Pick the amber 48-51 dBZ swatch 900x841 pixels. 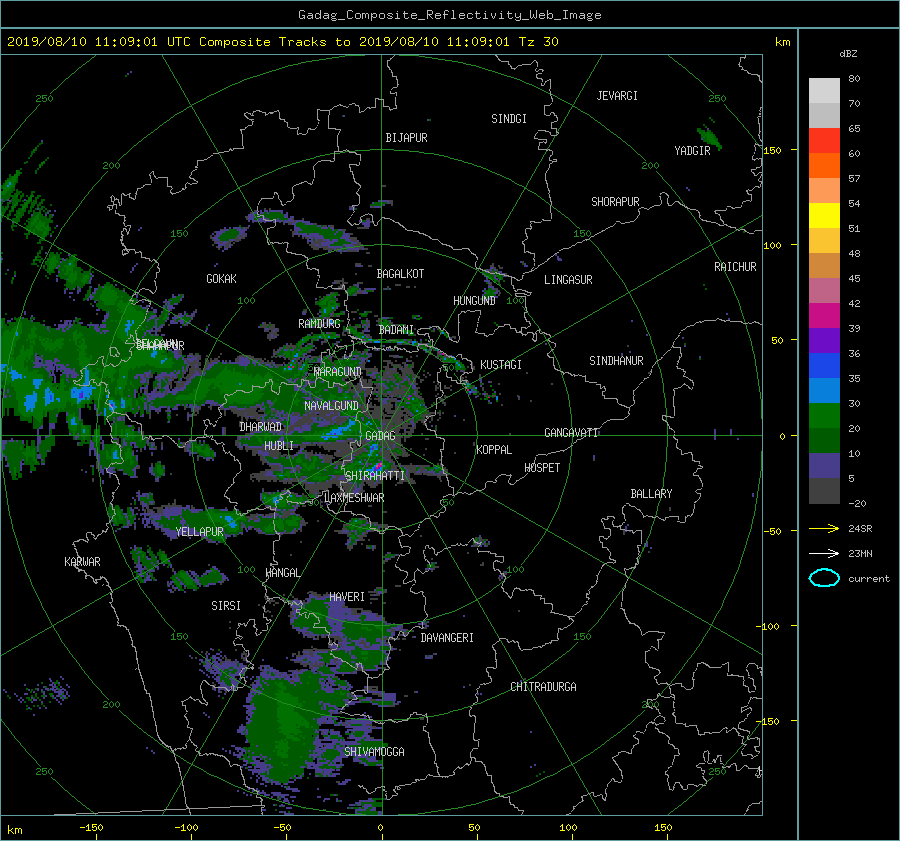(x=824, y=241)
